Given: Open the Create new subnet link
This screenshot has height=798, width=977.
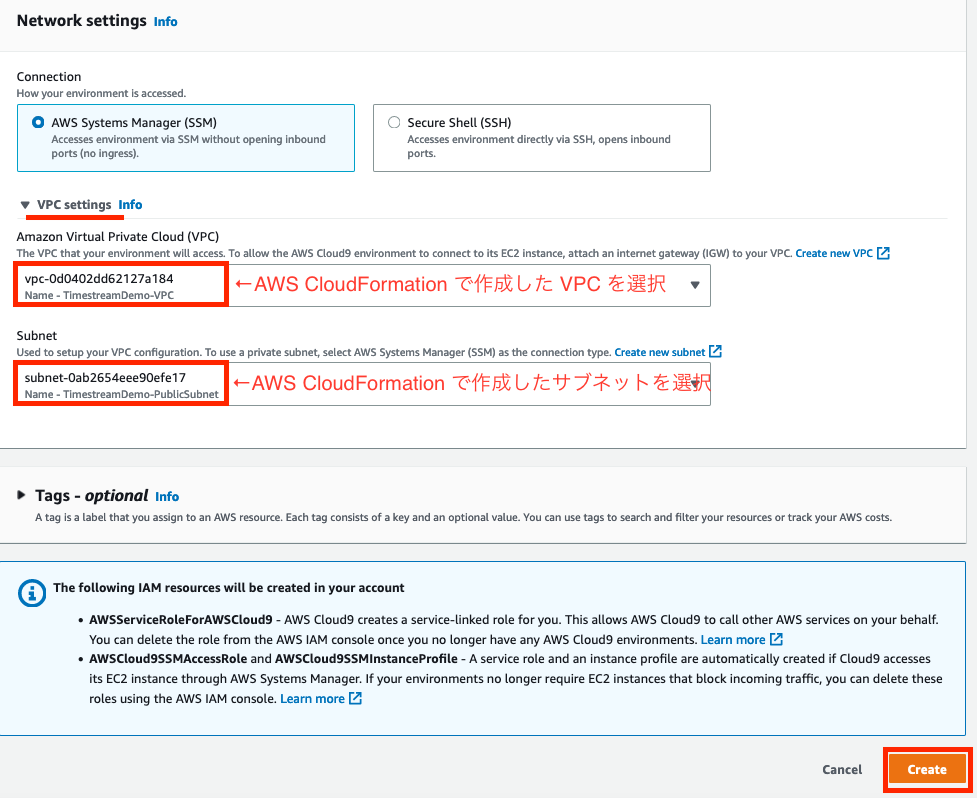Looking at the screenshot, I should pyautogui.click(x=660, y=352).
